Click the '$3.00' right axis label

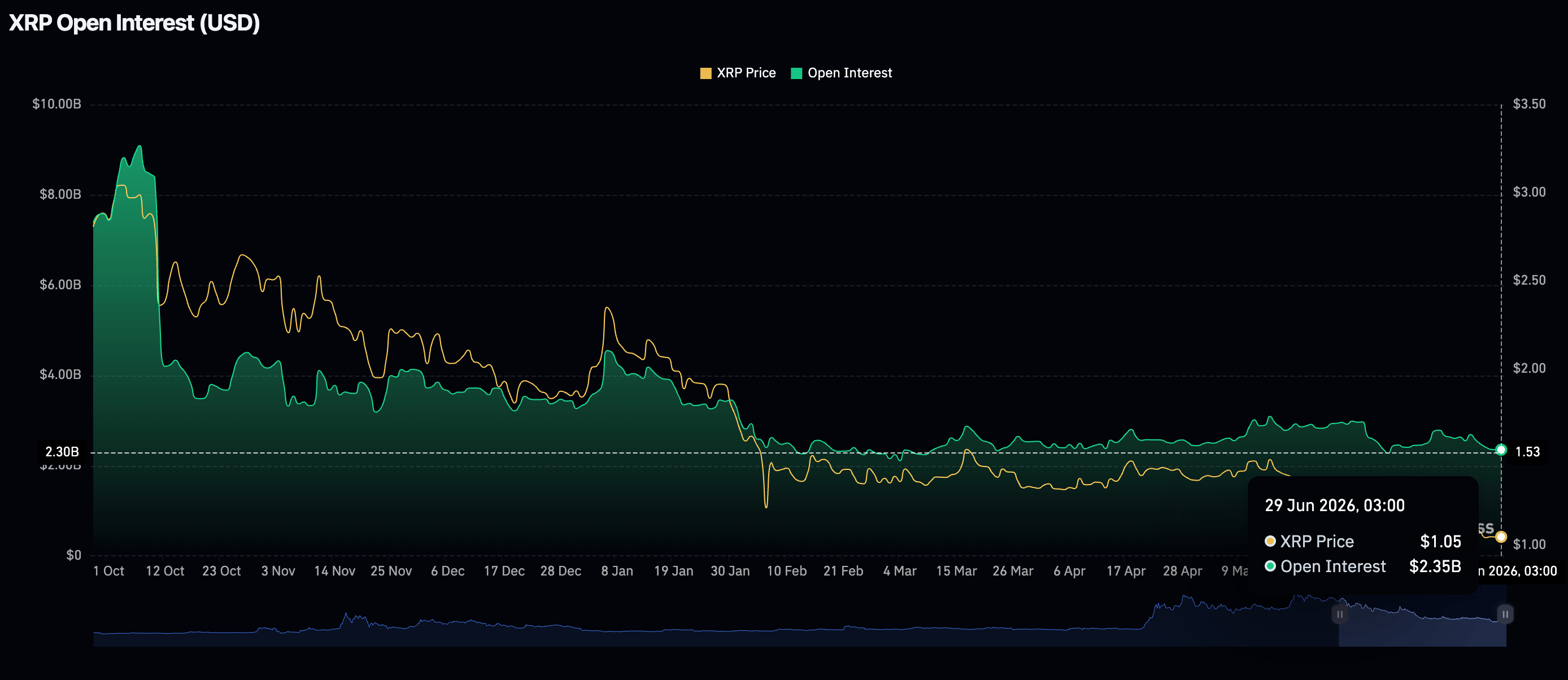1529,193
